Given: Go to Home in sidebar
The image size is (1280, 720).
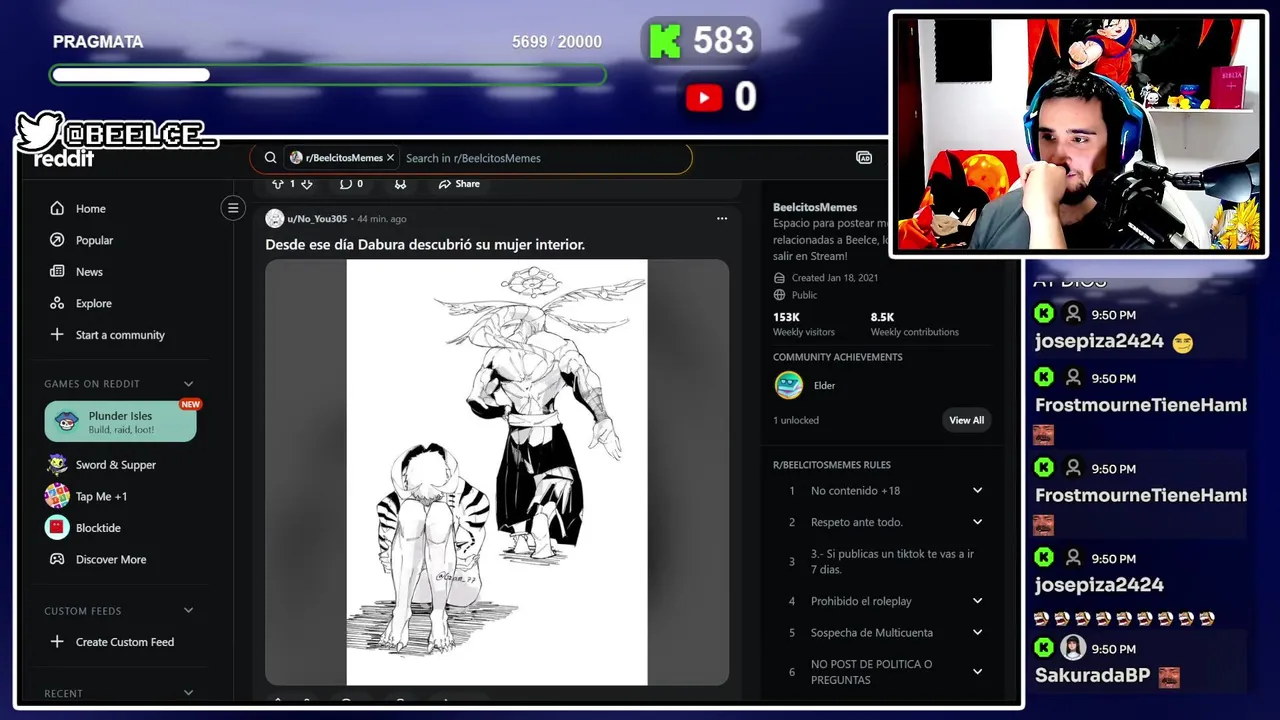Looking at the screenshot, I should (90, 209).
